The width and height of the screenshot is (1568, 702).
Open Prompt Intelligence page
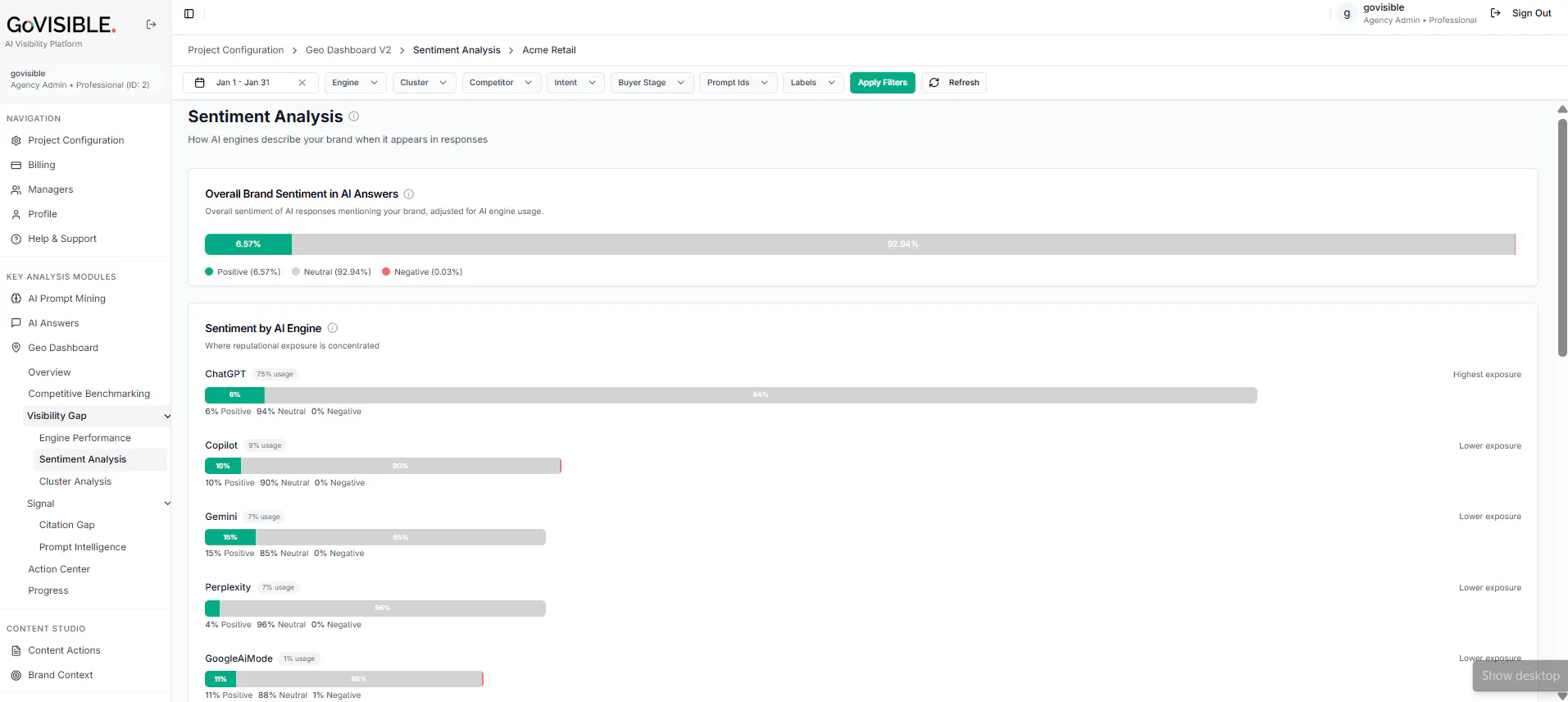[x=83, y=547]
